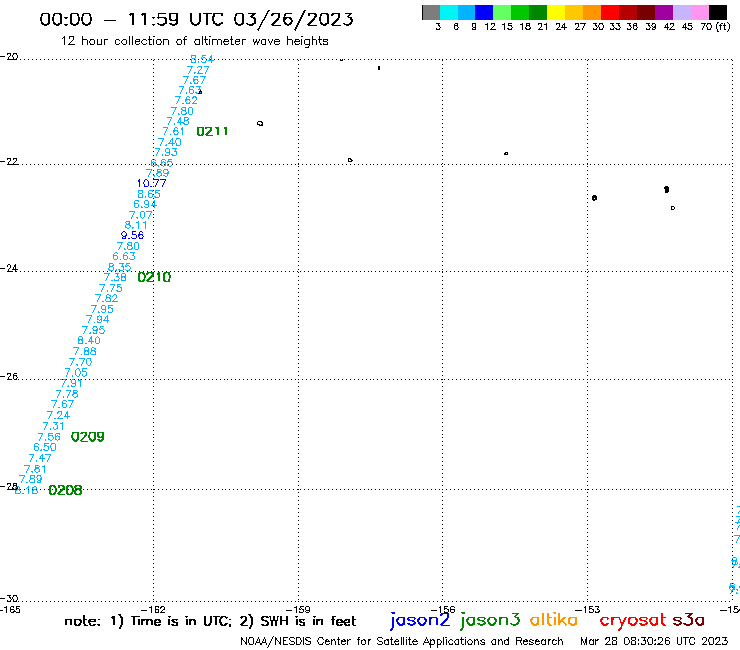
Task: Click the NOAA/NESDIS Center credit line
Action: click(402, 642)
